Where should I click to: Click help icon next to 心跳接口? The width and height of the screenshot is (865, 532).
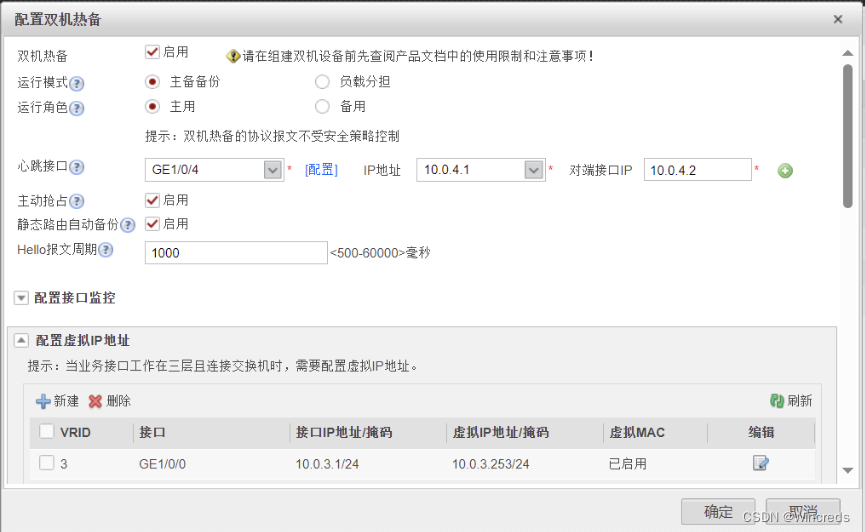[x=77, y=167]
